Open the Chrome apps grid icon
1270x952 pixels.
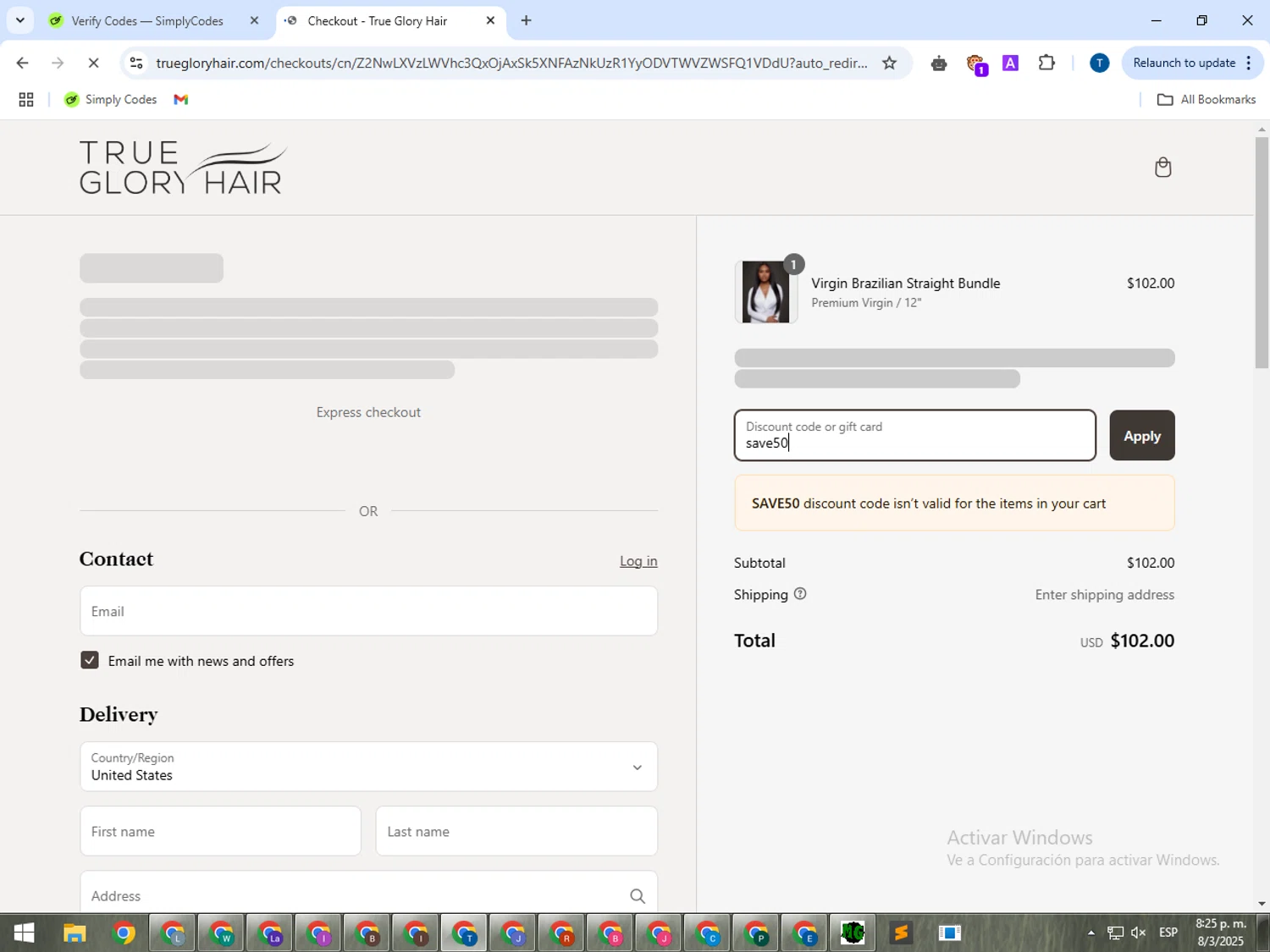(26, 100)
